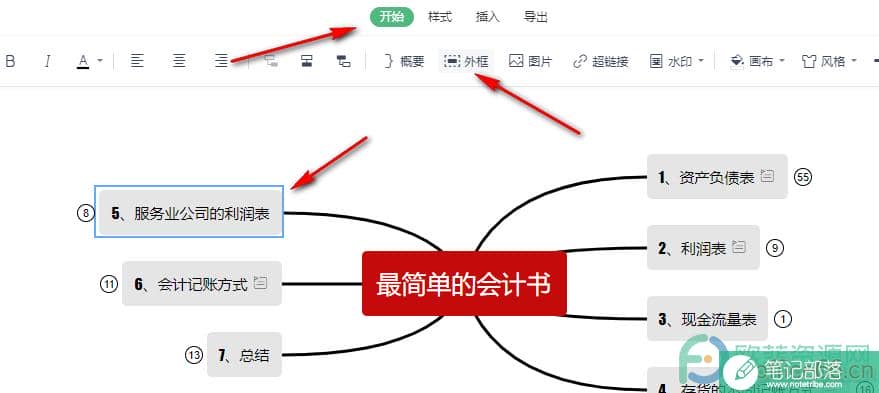Open note icon on 资产负债表 node
Viewport: 879px width, 393px height.
pos(767,176)
